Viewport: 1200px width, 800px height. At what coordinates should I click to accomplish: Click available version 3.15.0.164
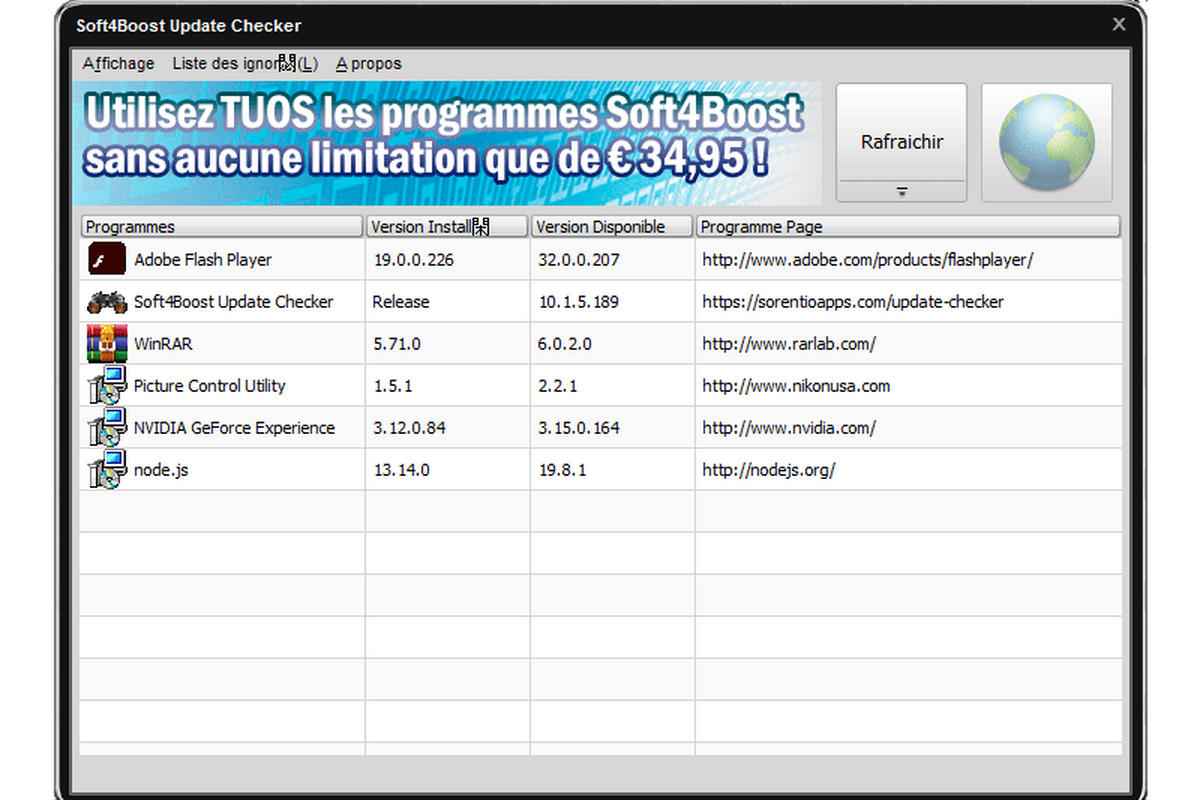coord(578,428)
